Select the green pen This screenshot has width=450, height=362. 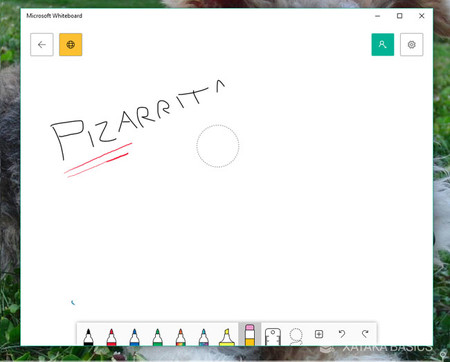point(157,337)
